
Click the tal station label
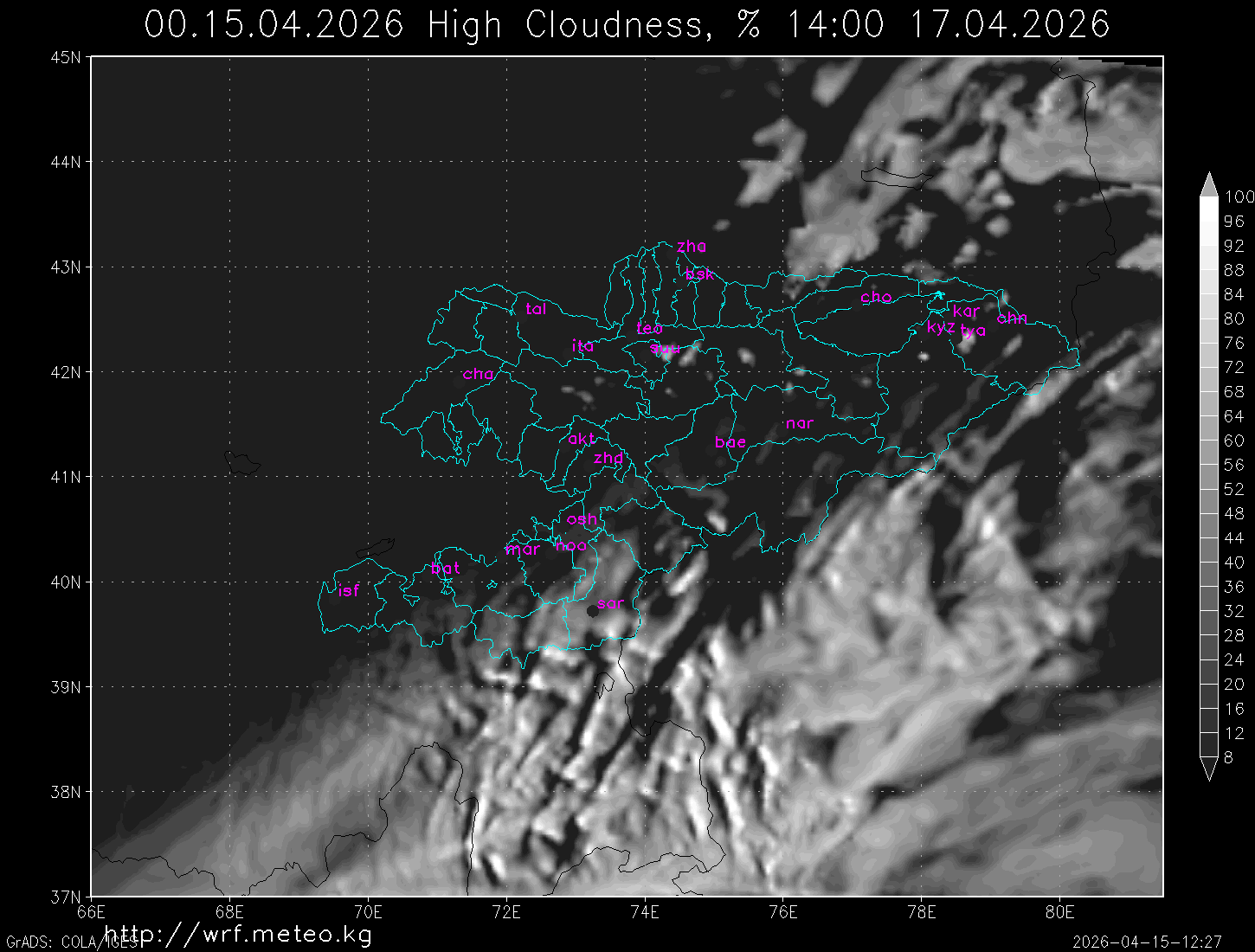point(536,309)
